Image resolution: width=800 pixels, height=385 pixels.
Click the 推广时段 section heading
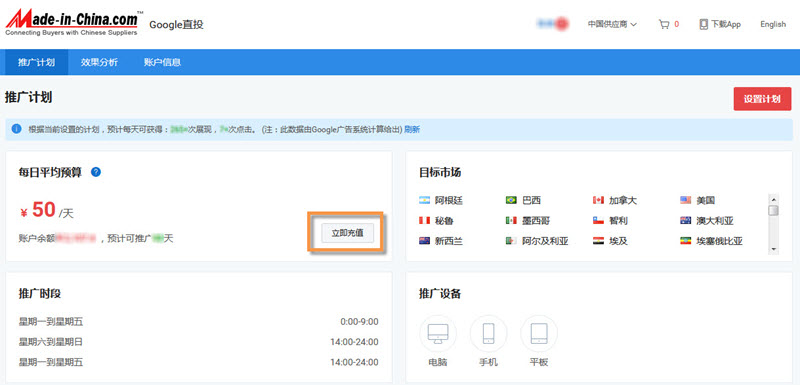(x=40, y=293)
